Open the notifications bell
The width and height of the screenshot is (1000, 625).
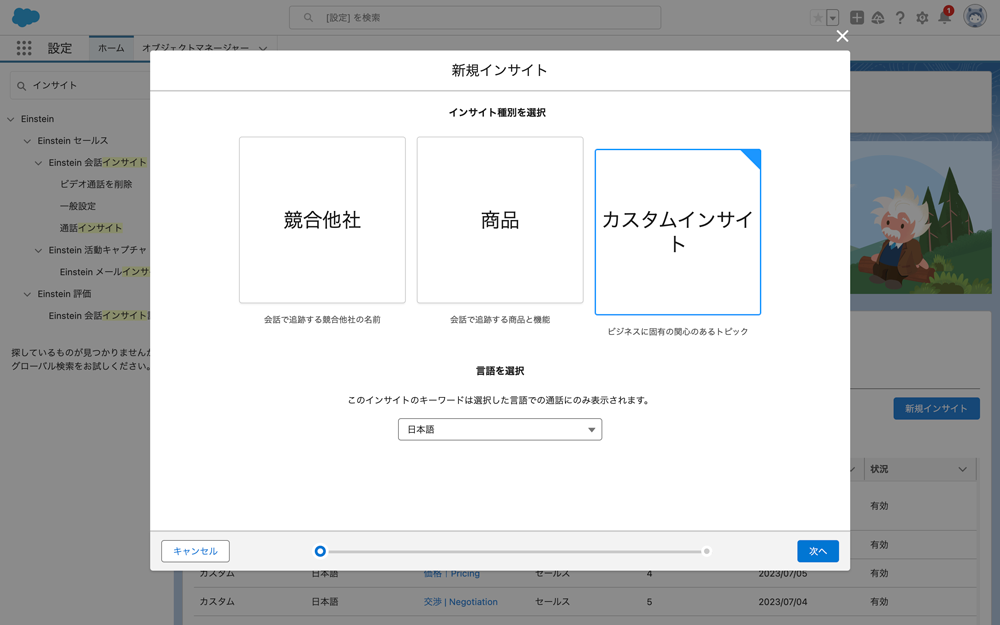tap(944, 18)
